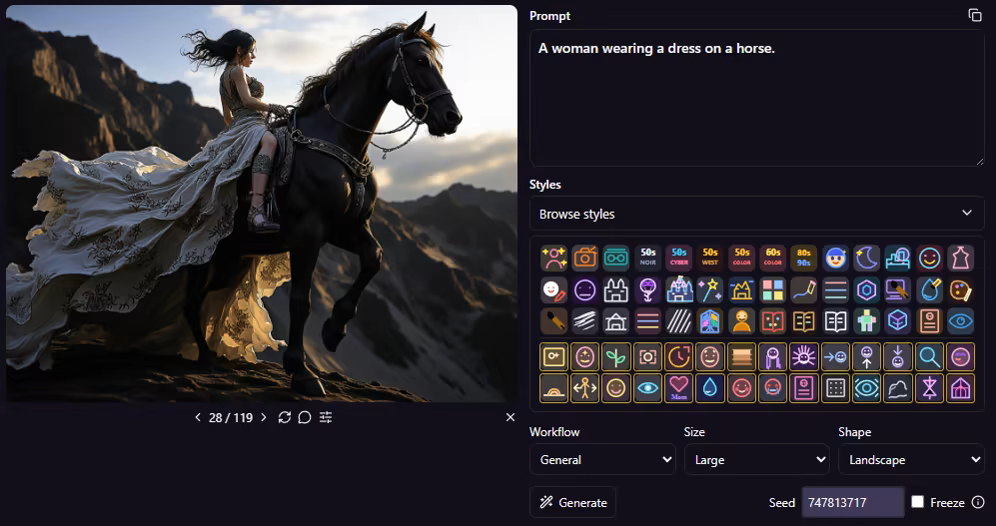Choose the magnifying glass style icon
The height and width of the screenshot is (526, 996).
click(929, 357)
